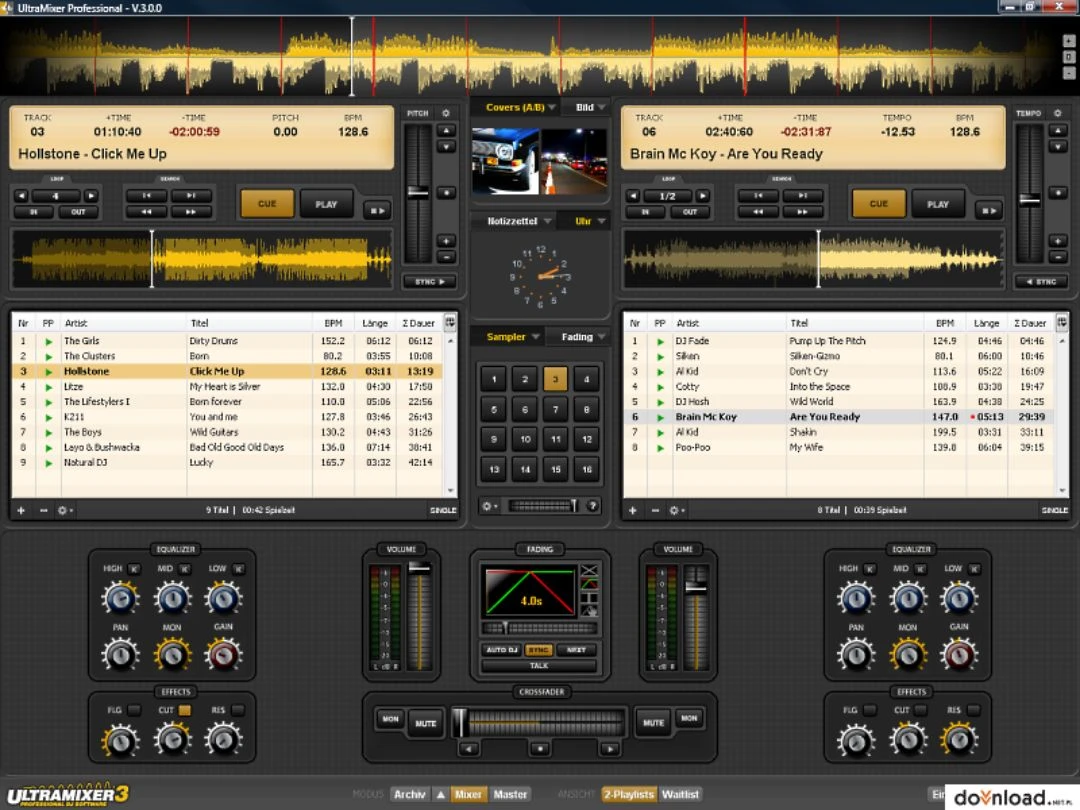Click the left deck fast-forward search icon

click(x=191, y=212)
